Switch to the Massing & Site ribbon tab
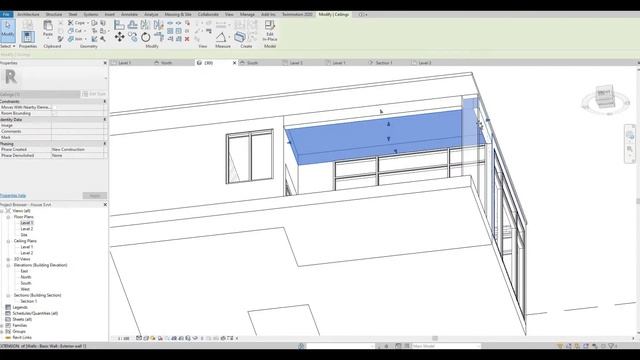640x360 pixels. [x=178, y=14]
